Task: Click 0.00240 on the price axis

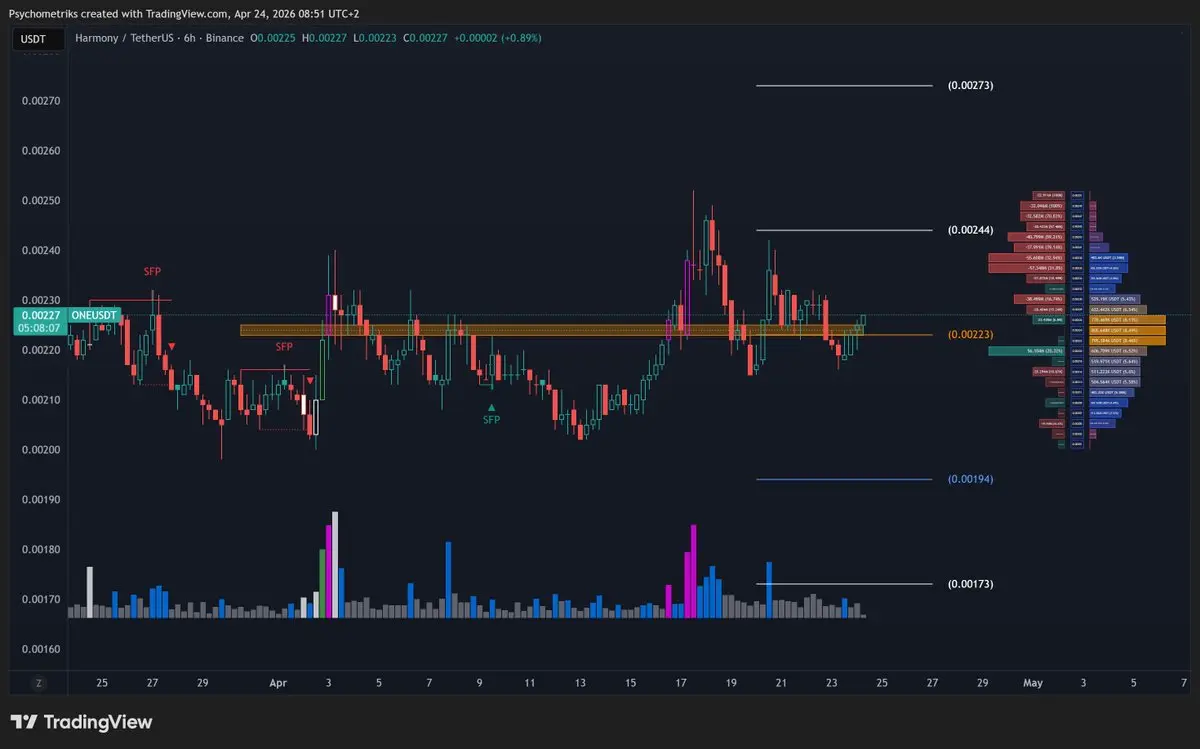Action: [41, 251]
